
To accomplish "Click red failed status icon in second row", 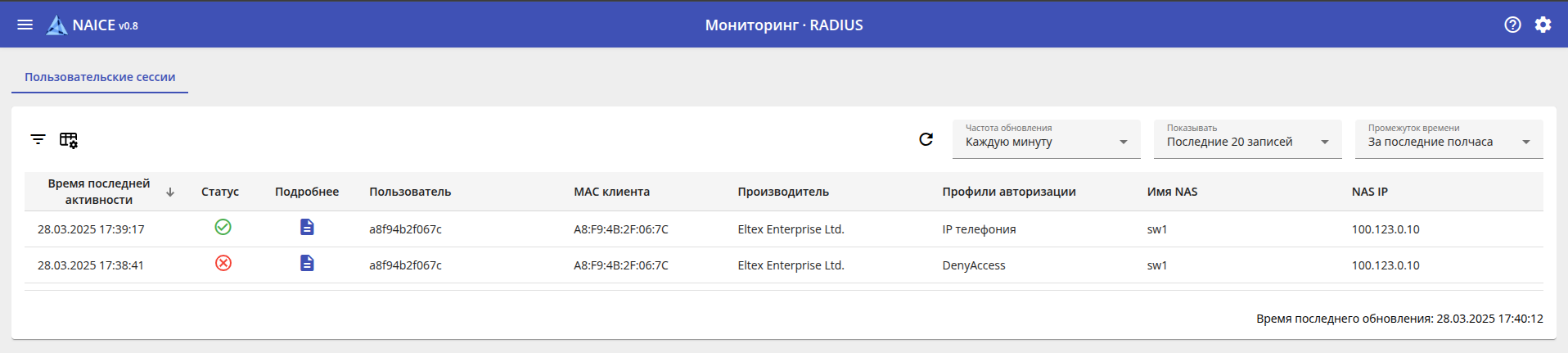I will [223, 263].
